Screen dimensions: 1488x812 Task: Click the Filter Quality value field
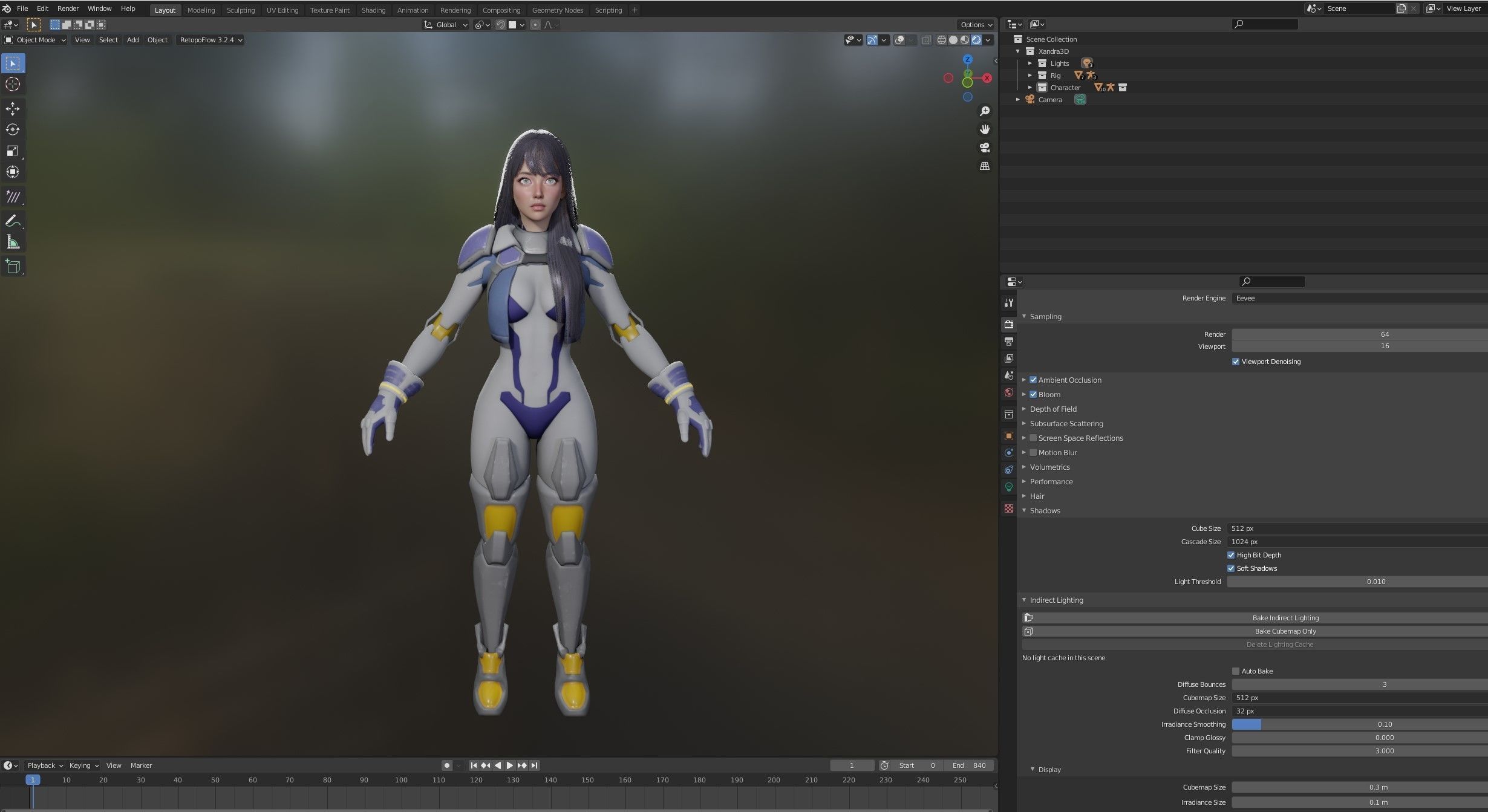[x=1360, y=751]
